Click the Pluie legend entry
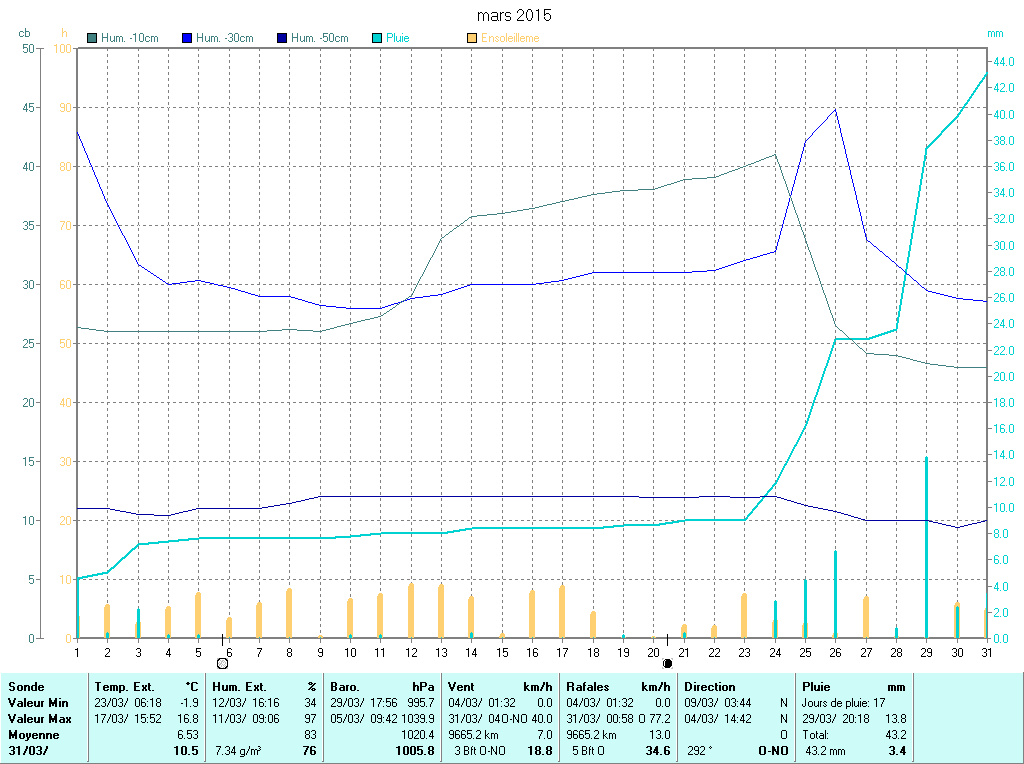 click(x=397, y=38)
